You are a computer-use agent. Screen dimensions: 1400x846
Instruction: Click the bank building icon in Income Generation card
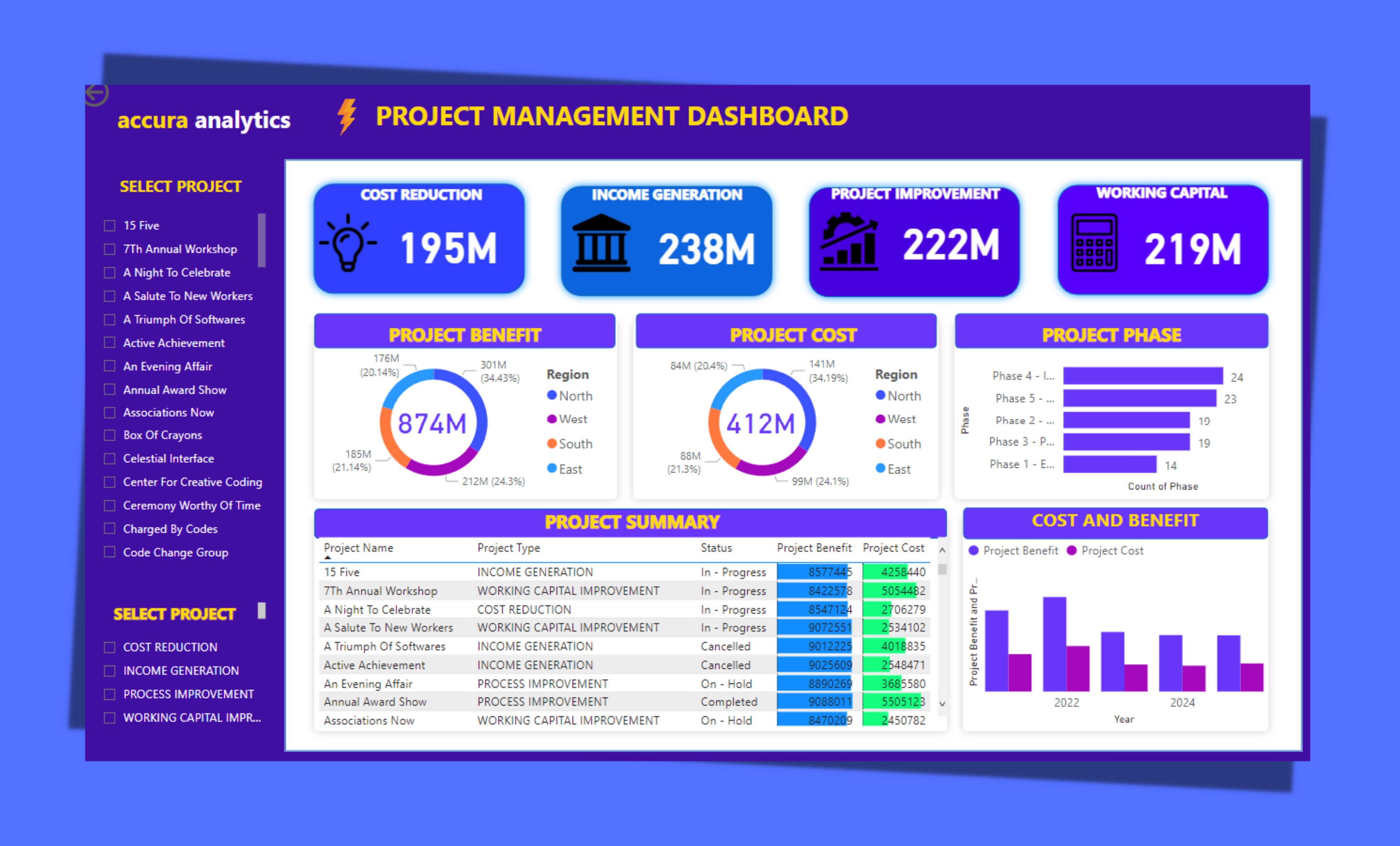point(601,243)
